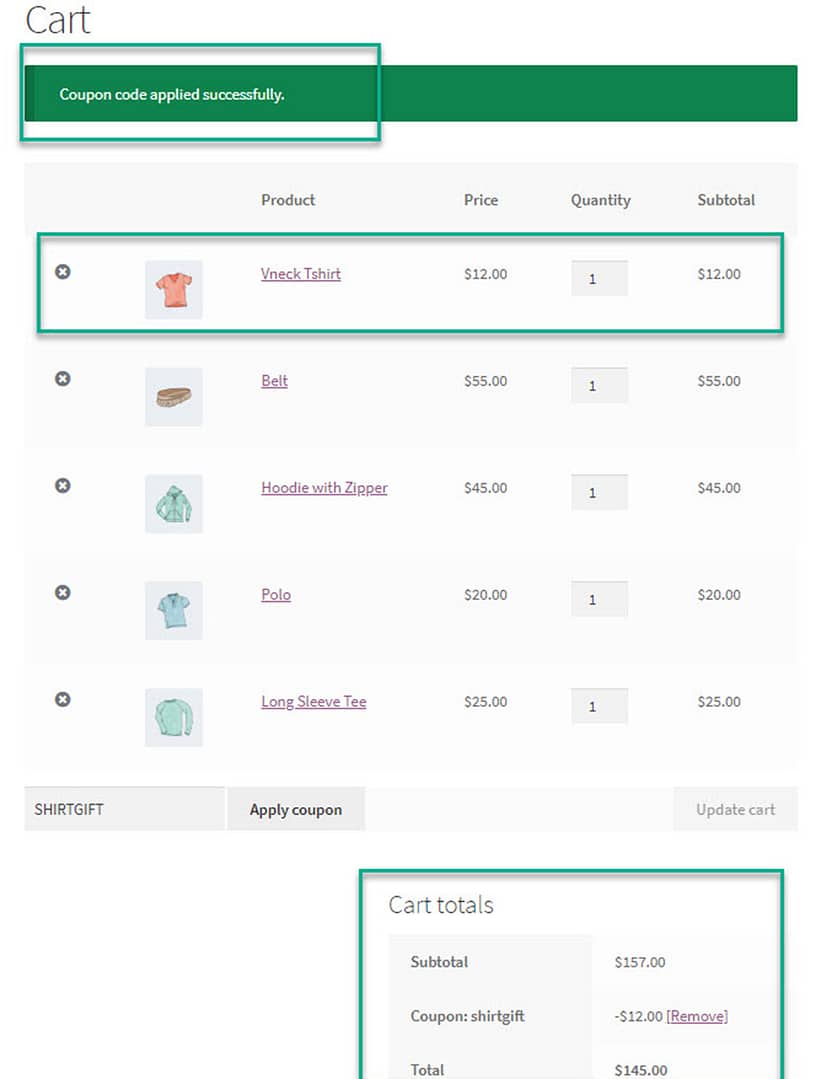Click the Apply coupon button
The image size is (821, 1079).
(296, 809)
